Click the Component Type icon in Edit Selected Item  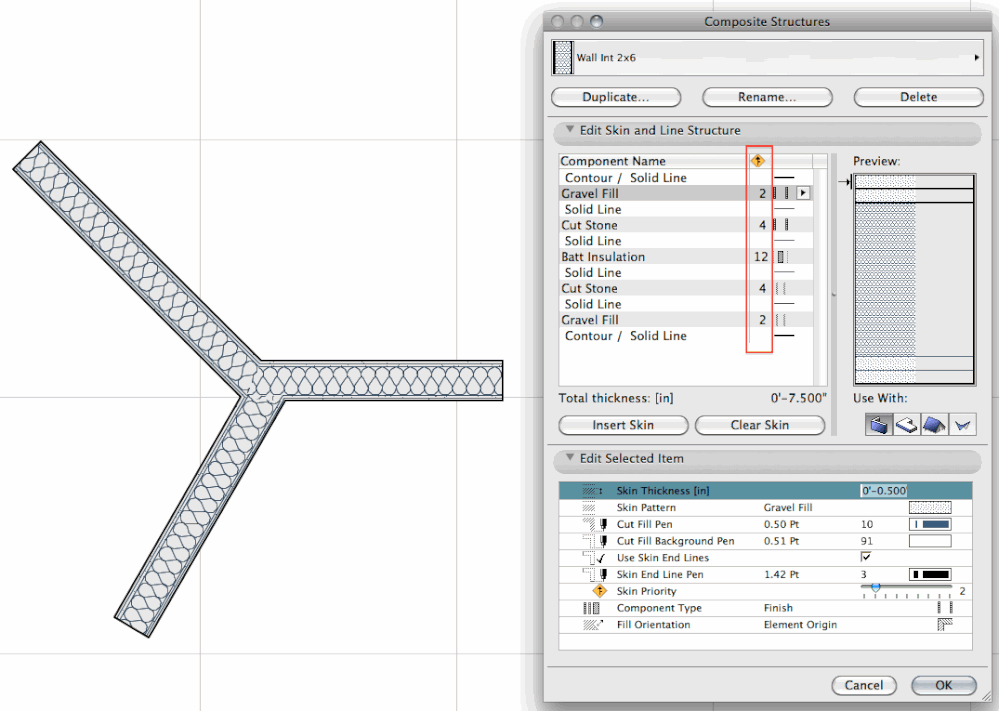click(590, 608)
